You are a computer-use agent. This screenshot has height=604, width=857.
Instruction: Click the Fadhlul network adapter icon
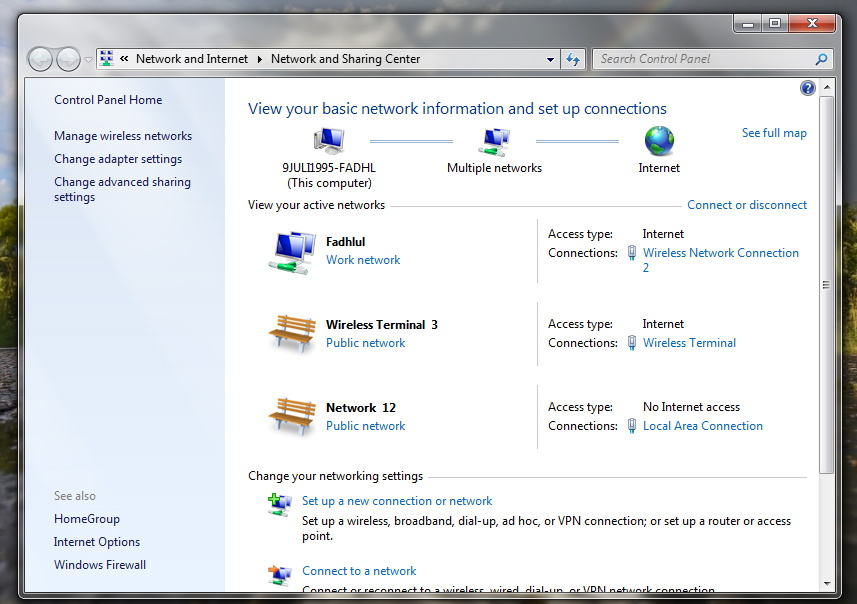pyautogui.click(x=292, y=250)
